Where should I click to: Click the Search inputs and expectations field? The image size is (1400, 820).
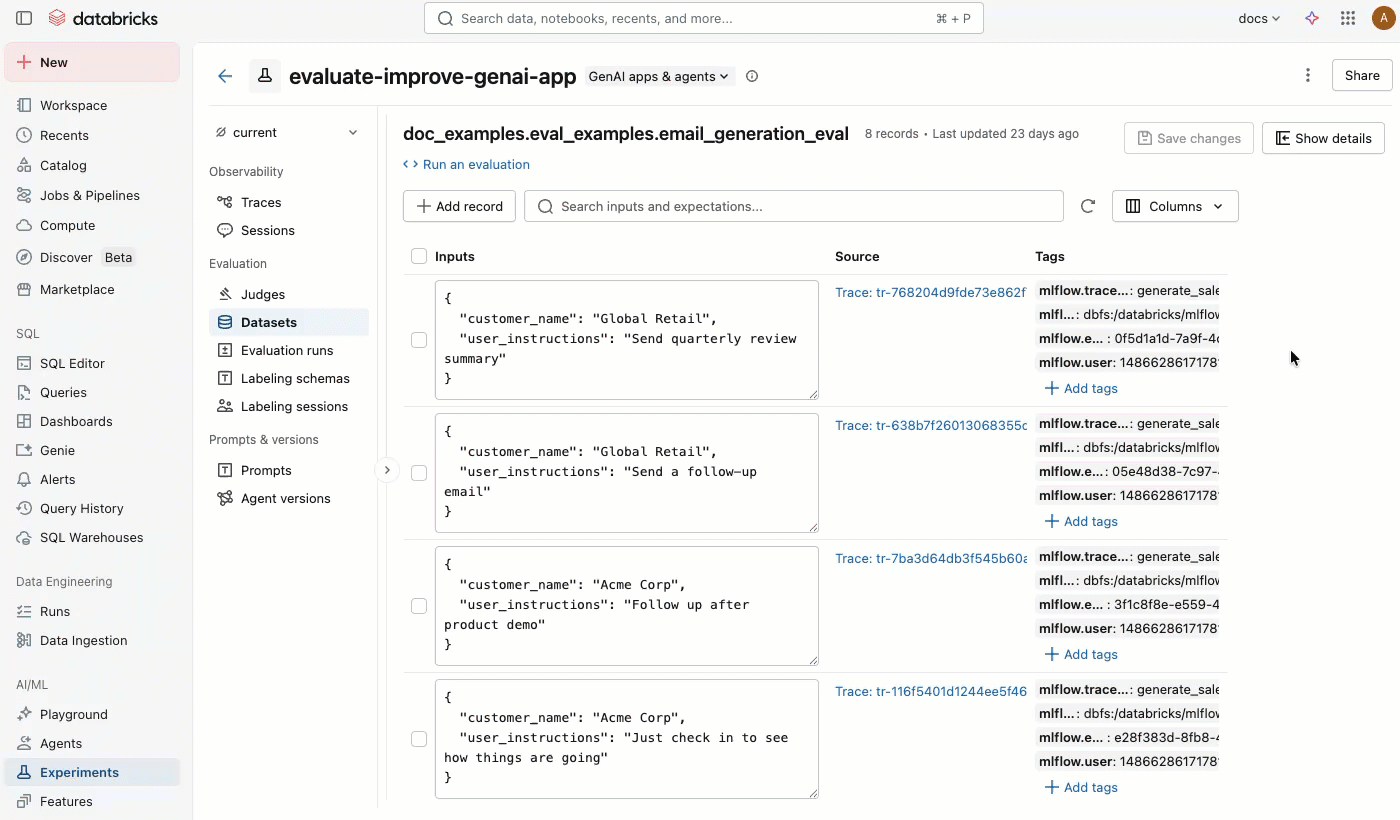click(x=800, y=206)
